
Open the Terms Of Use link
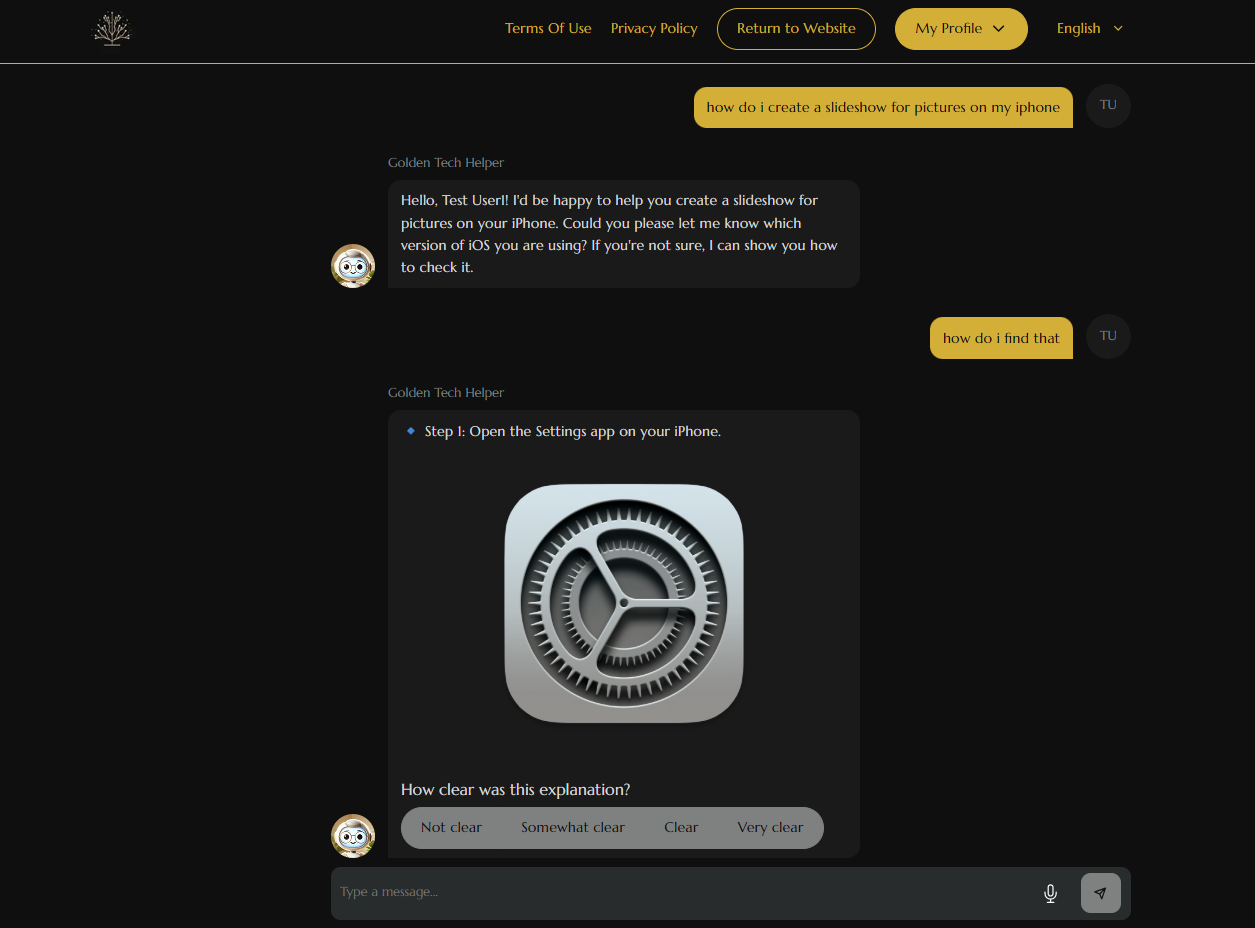click(x=548, y=28)
